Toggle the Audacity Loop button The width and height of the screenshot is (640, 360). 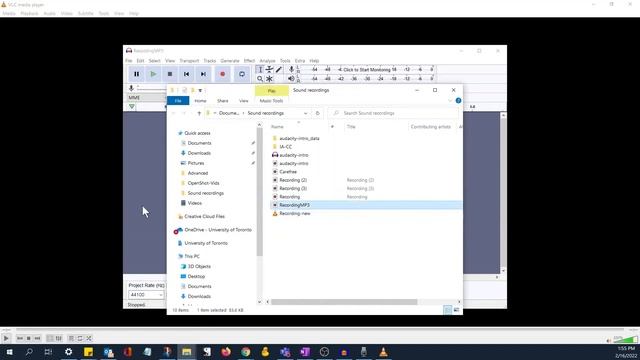pos(242,74)
